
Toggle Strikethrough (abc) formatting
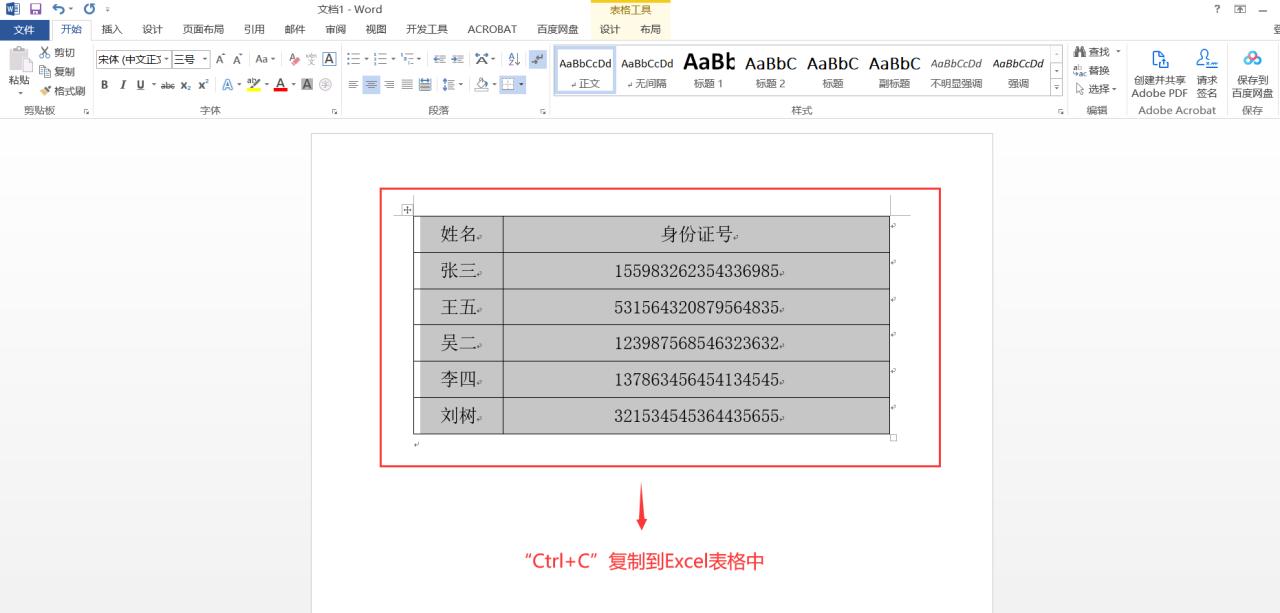click(x=167, y=85)
